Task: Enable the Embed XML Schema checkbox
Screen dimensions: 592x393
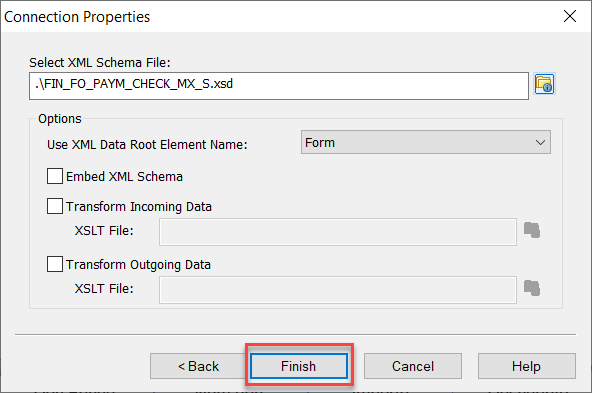Action: [55, 176]
